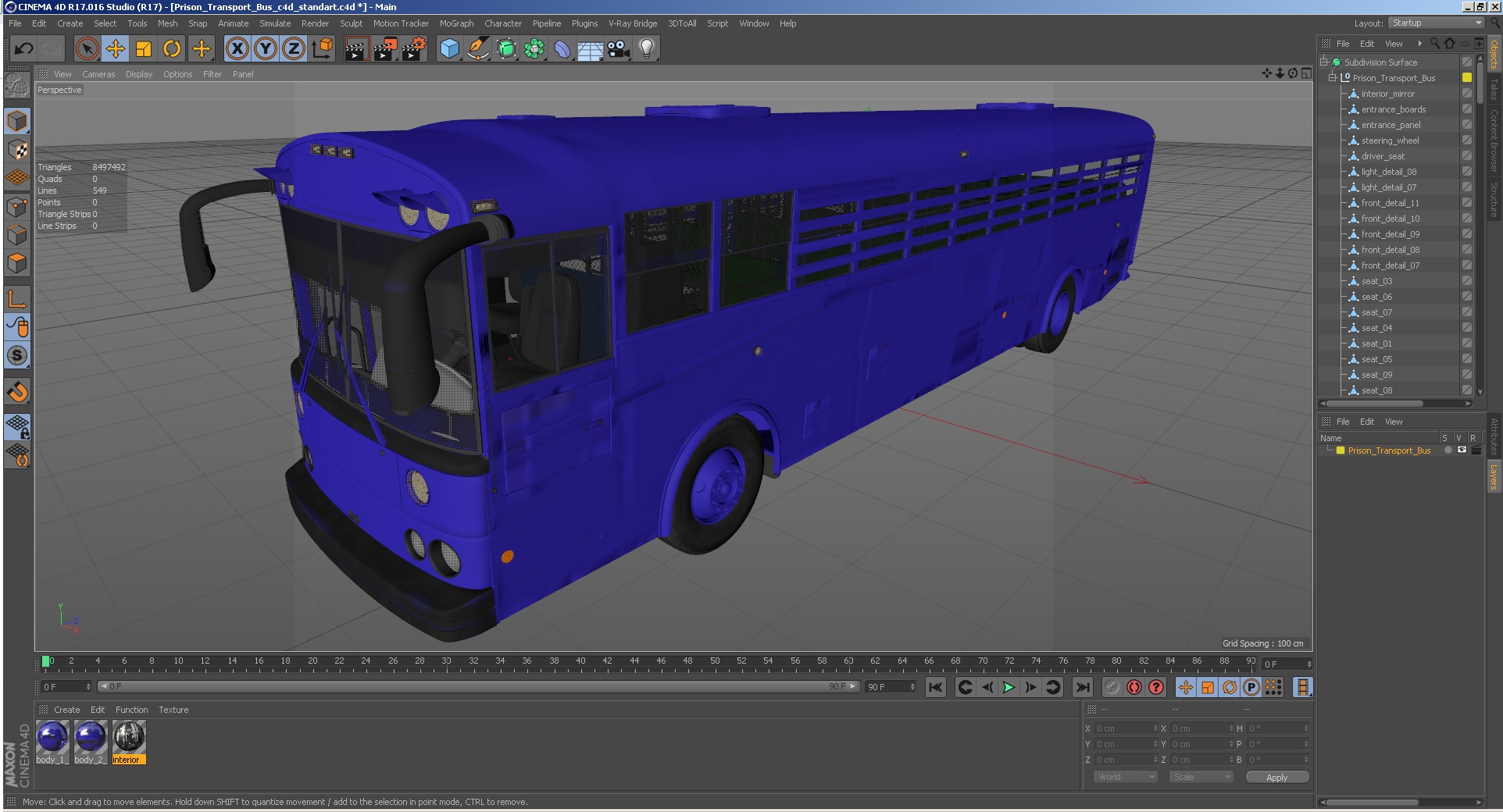The height and width of the screenshot is (812, 1503).
Task: Toggle Solo for Prison_Transport_Bus layer
Action: (x=1448, y=451)
